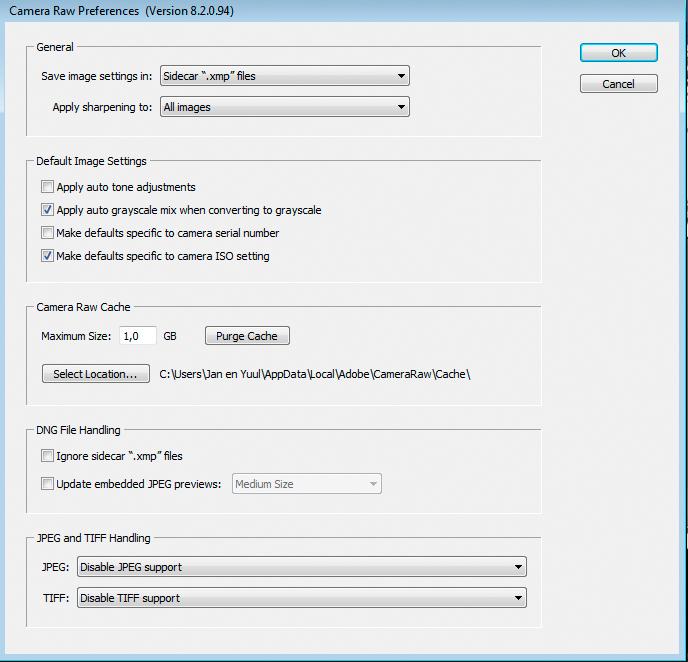Viewport: 688px width, 662px height.
Task: Click the Purge Cache button
Action: (x=247, y=336)
